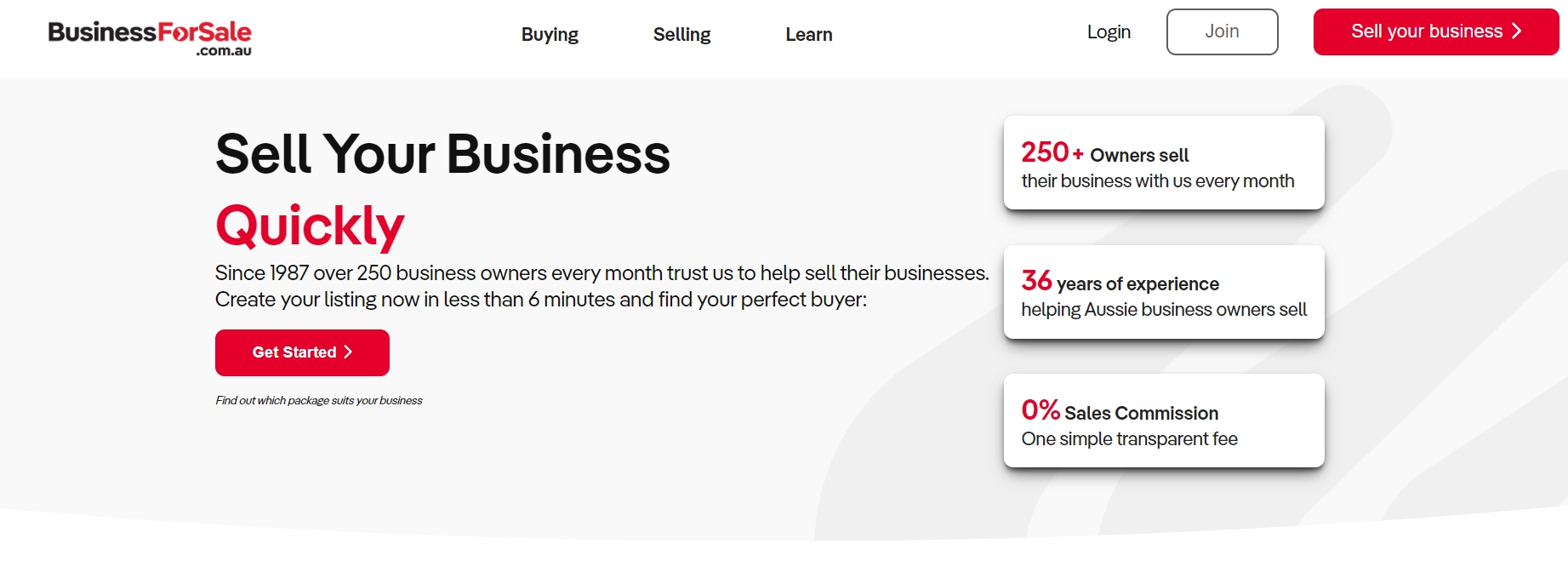Viewport: 1568px width, 561px height.
Task: Click the red 0% figure
Action: pyautogui.click(x=1040, y=410)
